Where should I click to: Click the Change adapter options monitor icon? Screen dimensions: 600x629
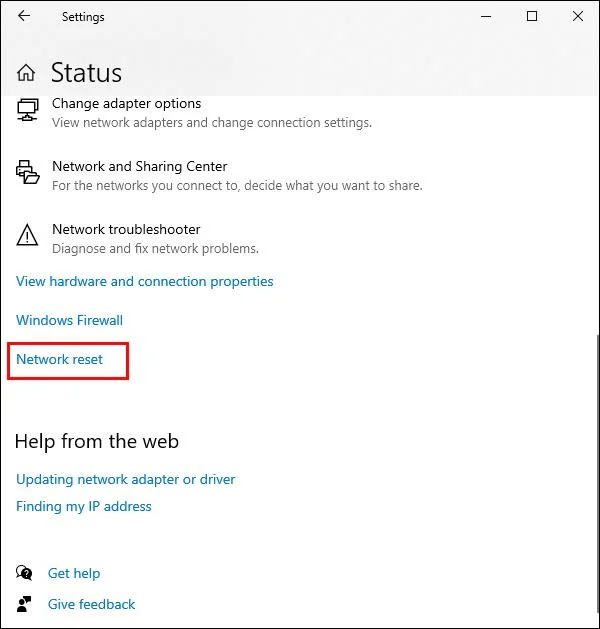click(27, 110)
